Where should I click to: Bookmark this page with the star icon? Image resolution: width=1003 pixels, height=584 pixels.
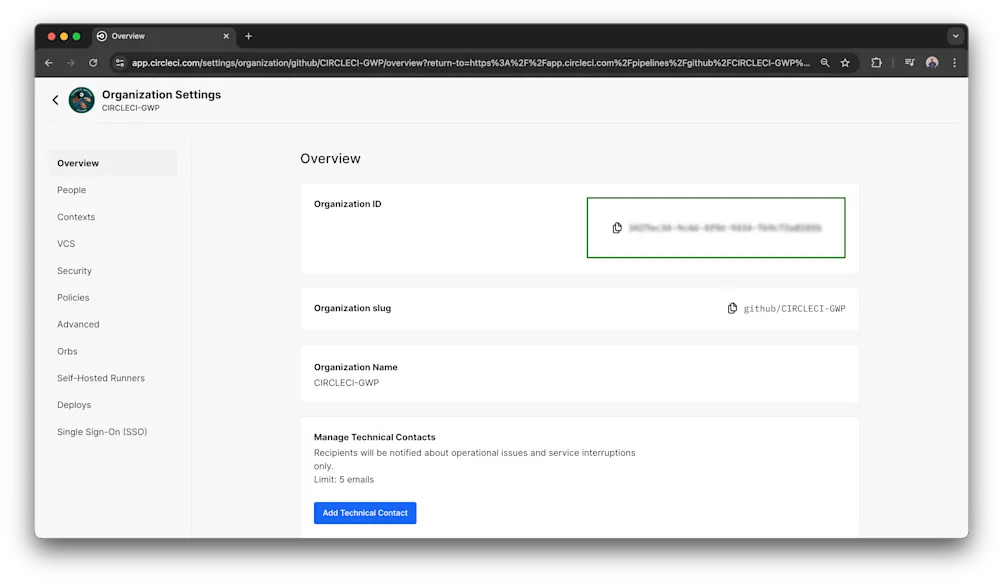[845, 62]
